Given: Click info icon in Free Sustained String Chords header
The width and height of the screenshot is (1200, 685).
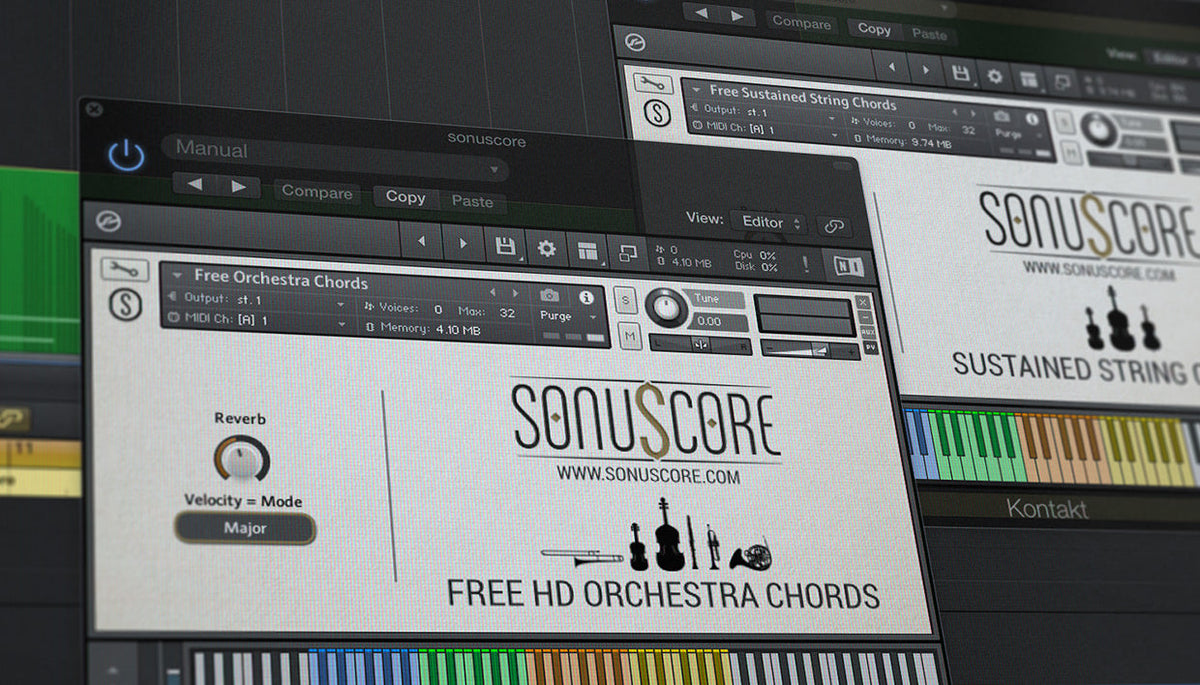Looking at the screenshot, I should 1034,117.
